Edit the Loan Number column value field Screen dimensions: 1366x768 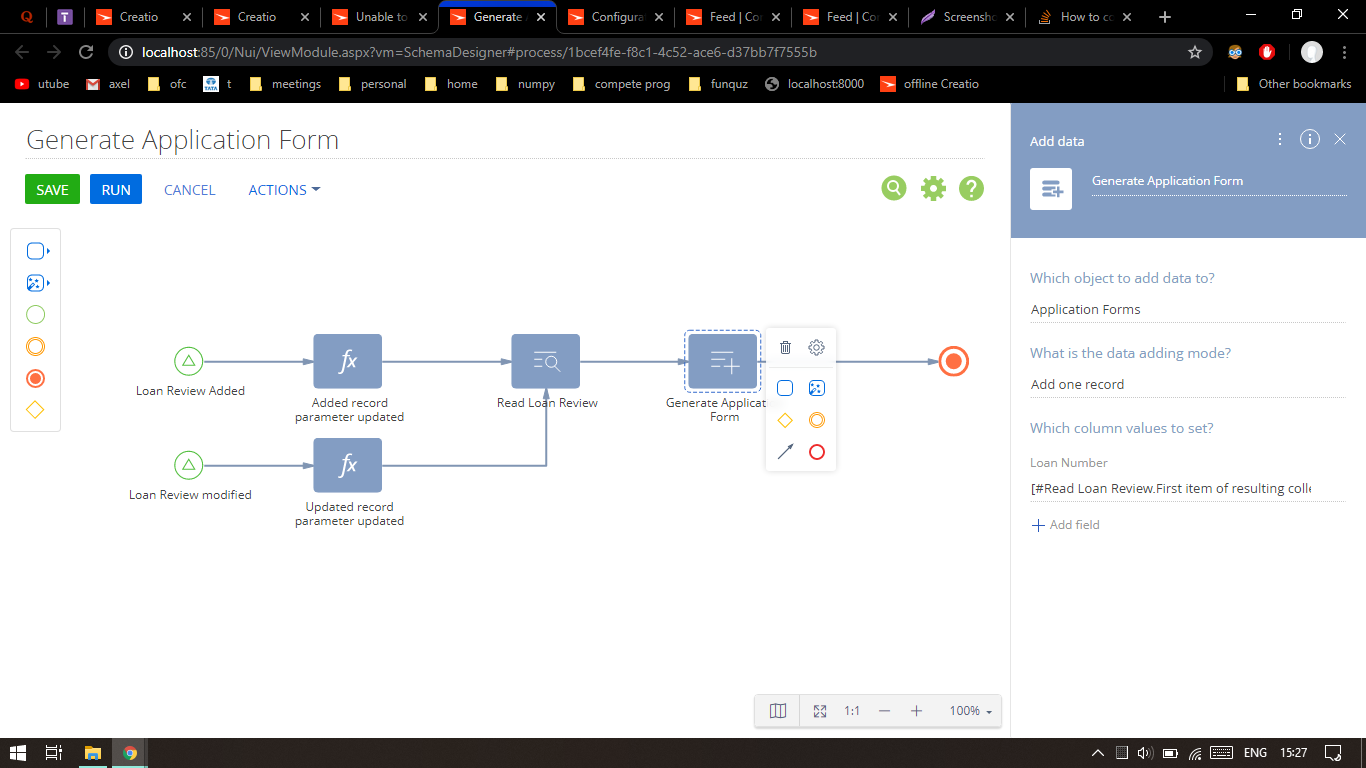pyautogui.click(x=1187, y=489)
